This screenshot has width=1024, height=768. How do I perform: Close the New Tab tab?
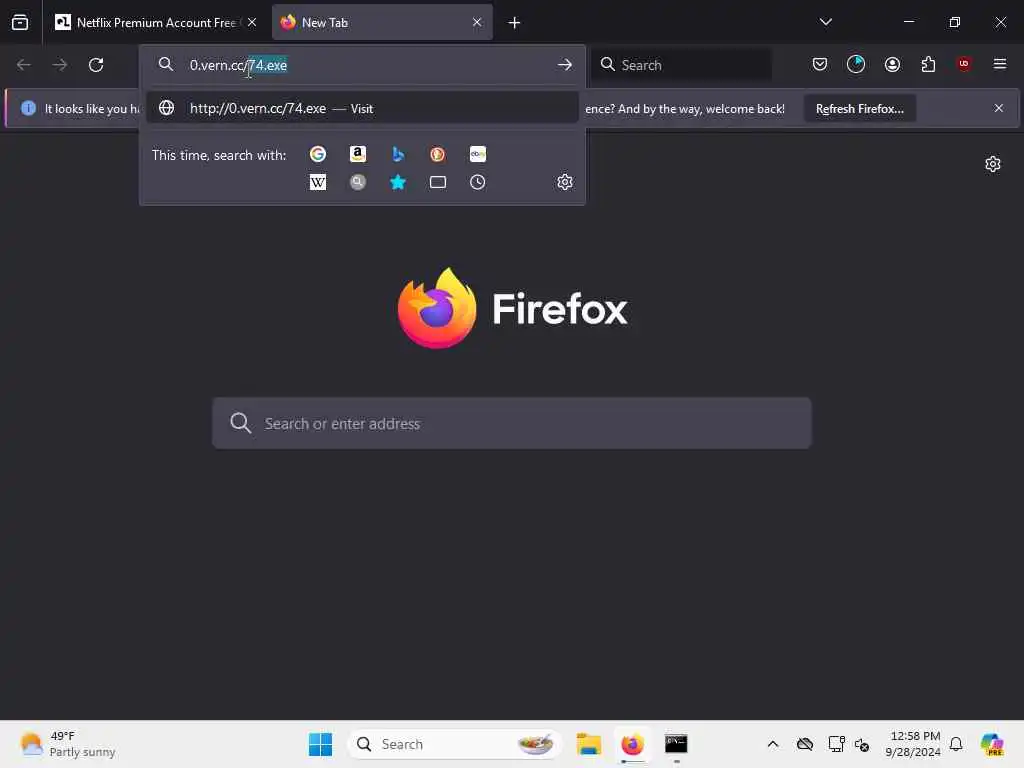(477, 22)
